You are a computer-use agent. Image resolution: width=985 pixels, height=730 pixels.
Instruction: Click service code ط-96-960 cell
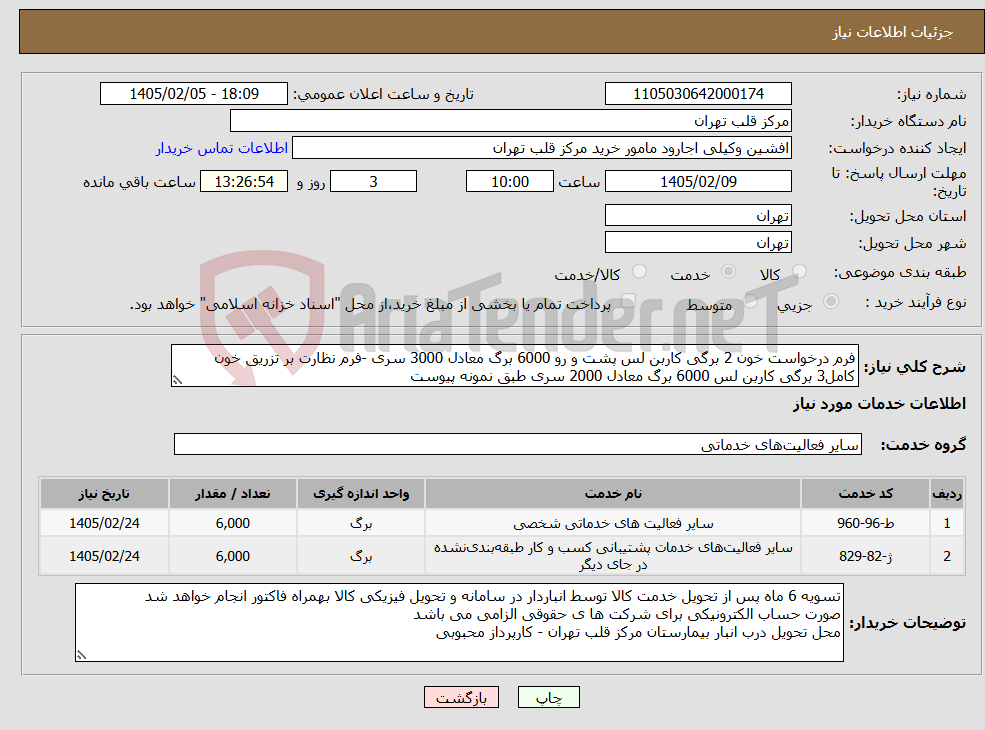[866, 523]
